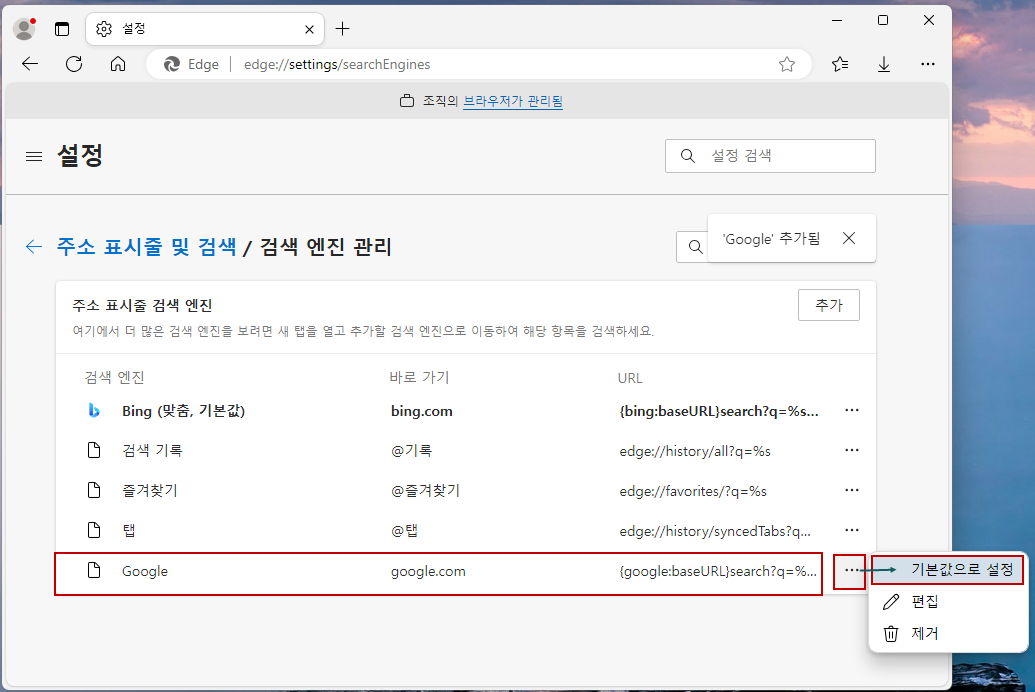This screenshot has width=1035, height=692.
Task: Click the address bar URL
Action: (337, 64)
